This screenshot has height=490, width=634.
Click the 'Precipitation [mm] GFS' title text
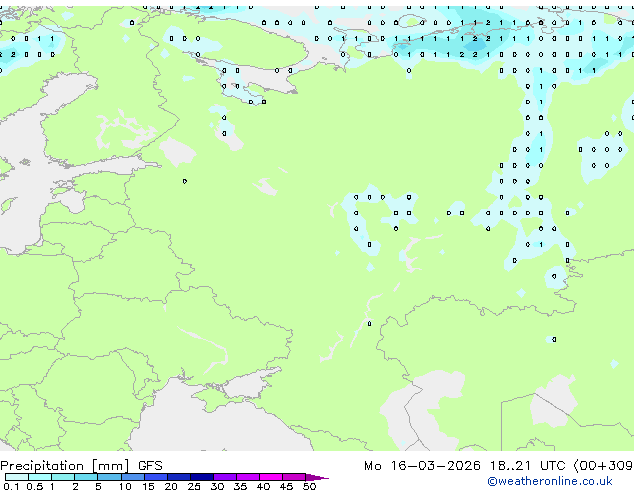click(x=81, y=466)
